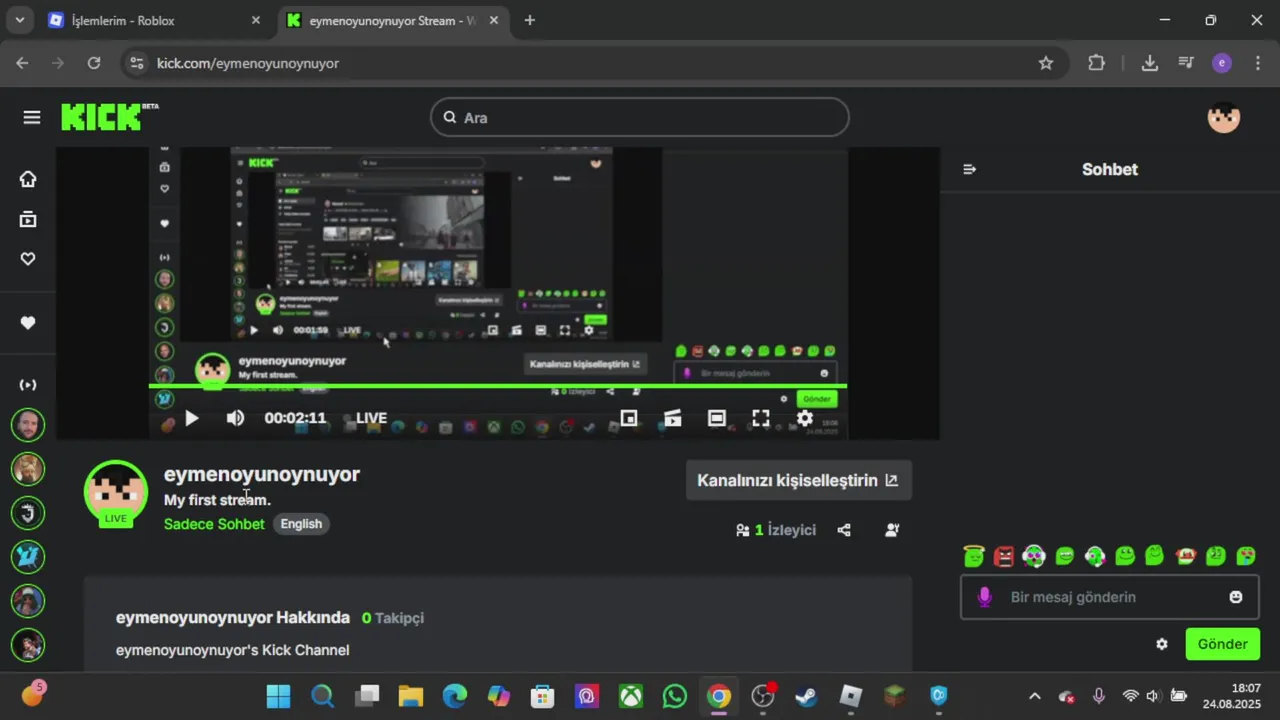The height and width of the screenshot is (720, 1280).
Task: Insert the first headphones emote with pink eyes
Action: tap(1034, 556)
